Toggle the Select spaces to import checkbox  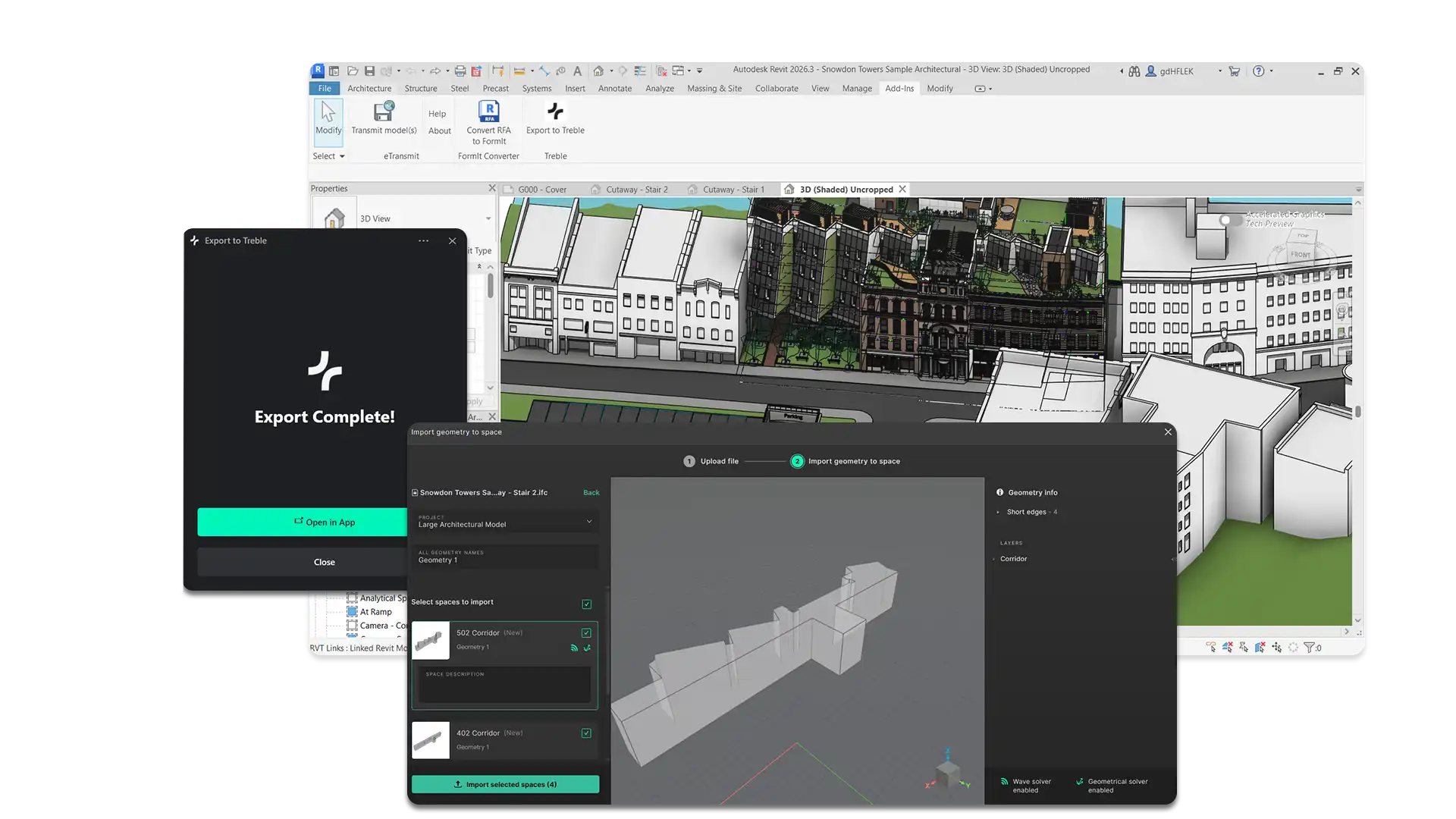tap(586, 604)
